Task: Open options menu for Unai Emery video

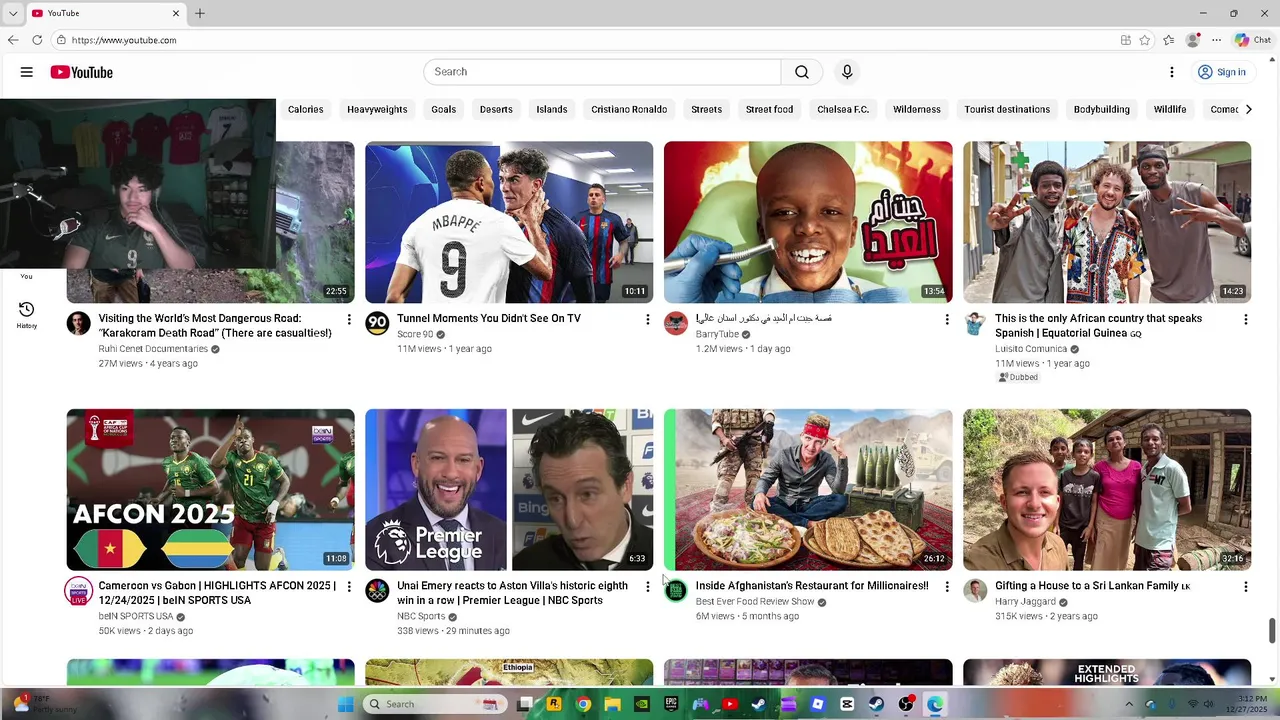Action: (x=647, y=587)
